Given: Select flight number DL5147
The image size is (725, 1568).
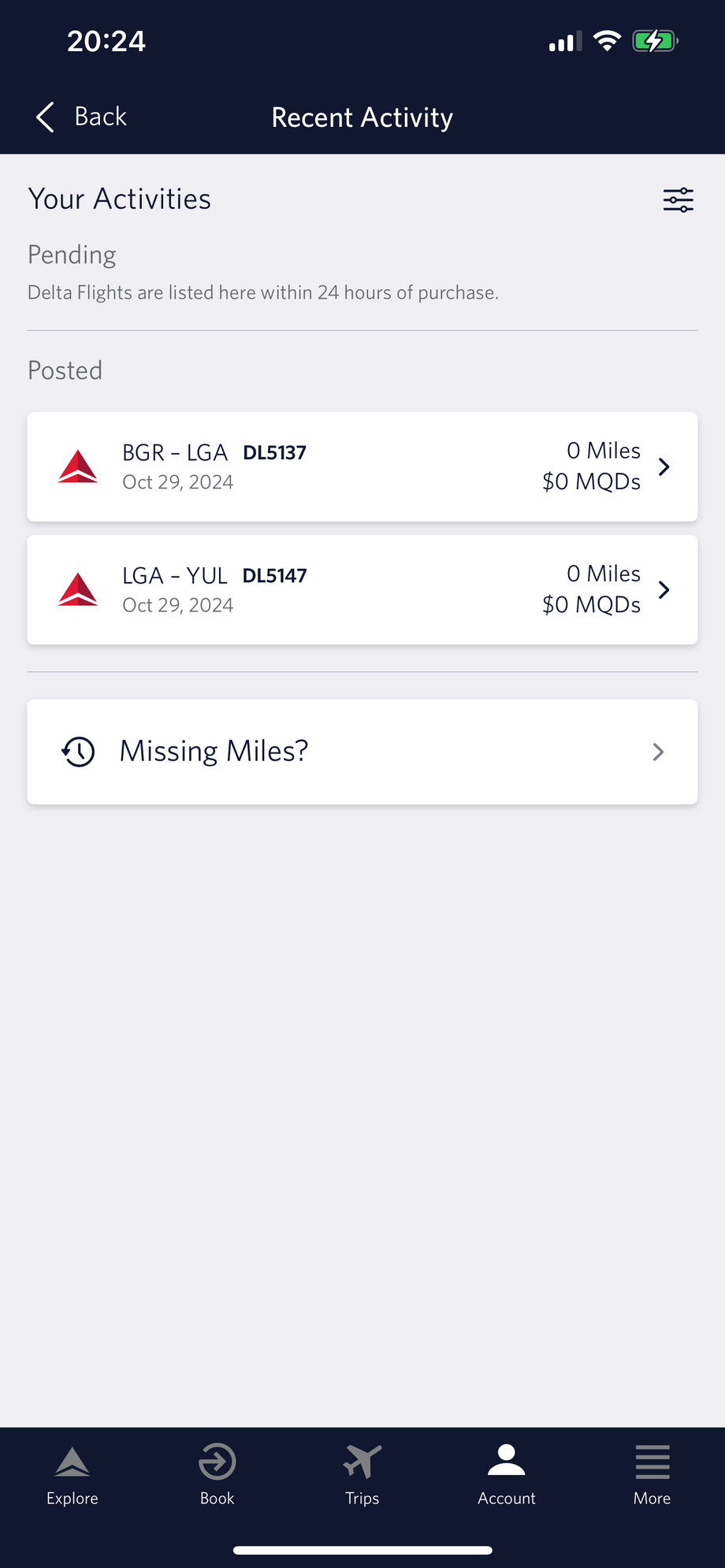Looking at the screenshot, I should 274,576.
